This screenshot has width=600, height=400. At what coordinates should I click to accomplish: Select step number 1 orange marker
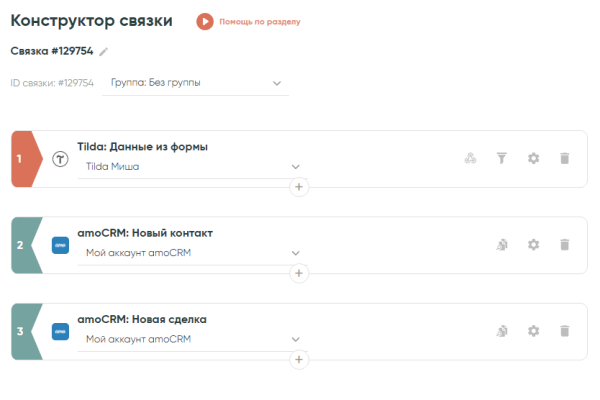click(26, 159)
